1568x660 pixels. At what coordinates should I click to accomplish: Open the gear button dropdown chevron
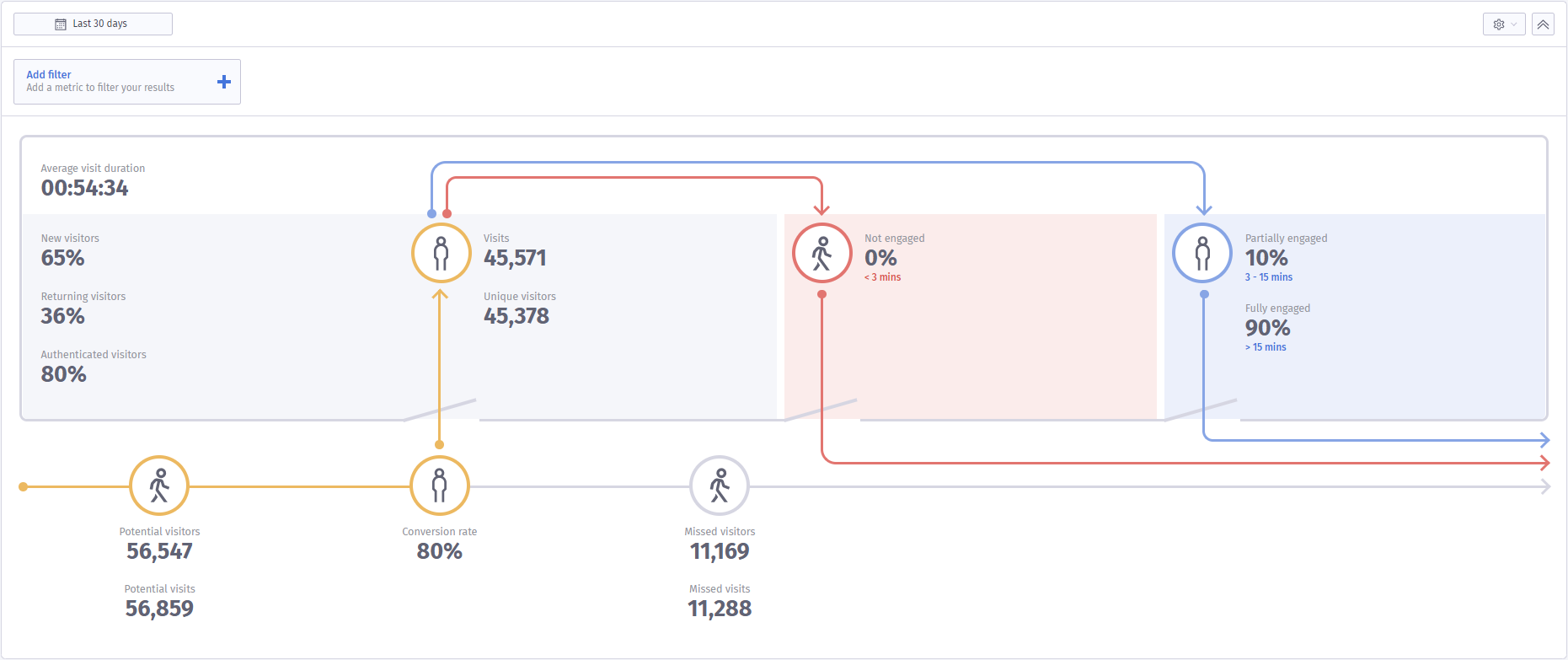(x=1512, y=24)
